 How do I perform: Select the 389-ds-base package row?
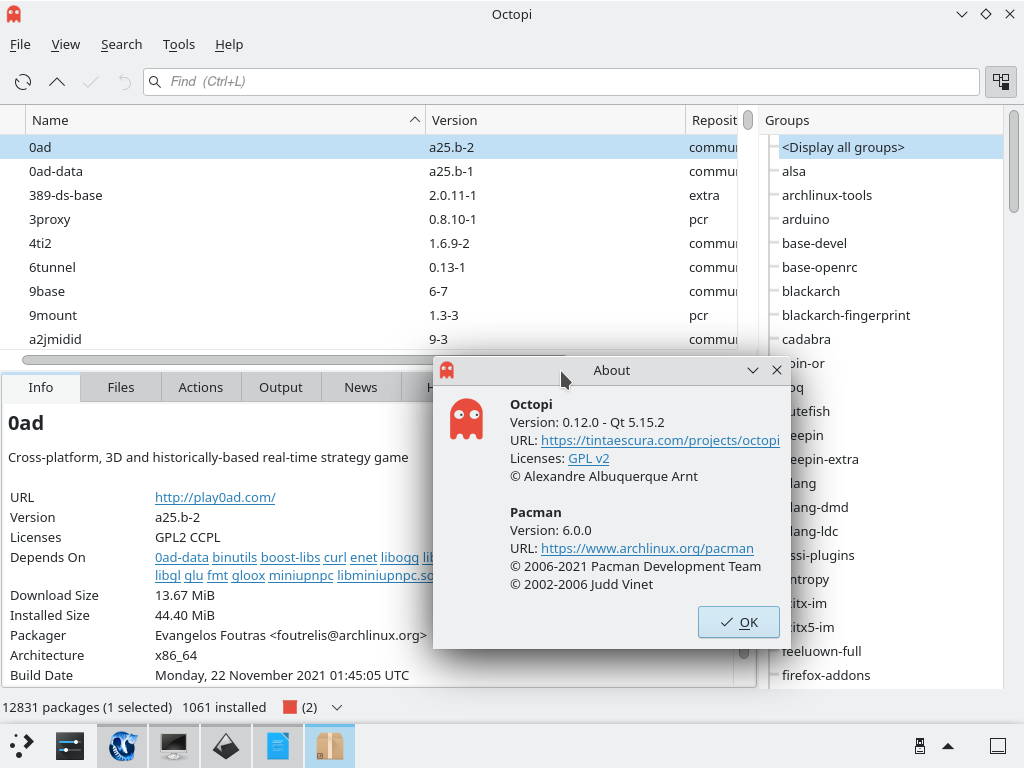point(368,195)
